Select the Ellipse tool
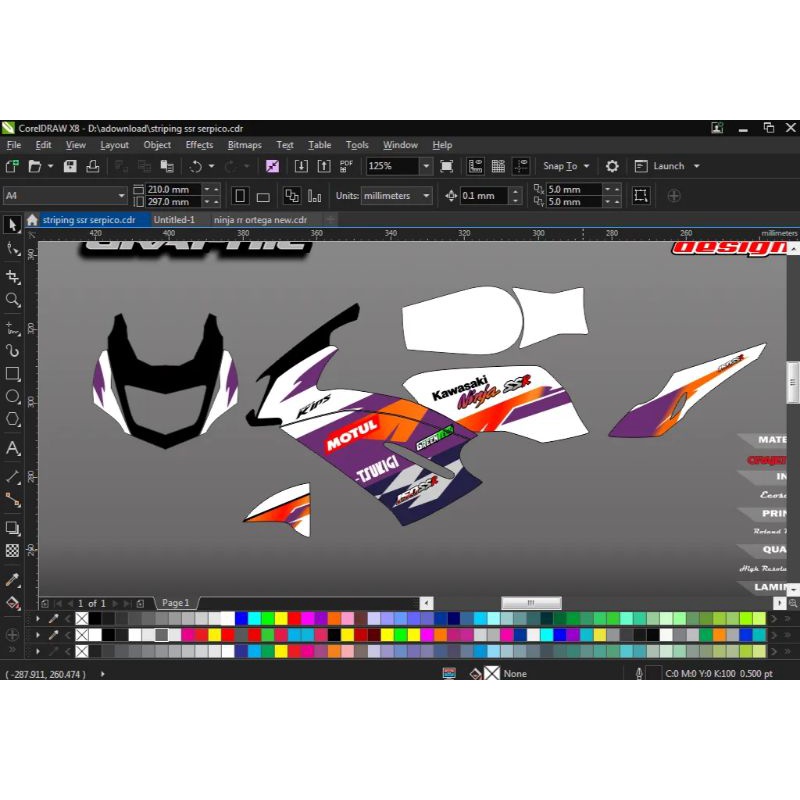Image resolution: width=800 pixels, height=800 pixels. click(x=12, y=396)
